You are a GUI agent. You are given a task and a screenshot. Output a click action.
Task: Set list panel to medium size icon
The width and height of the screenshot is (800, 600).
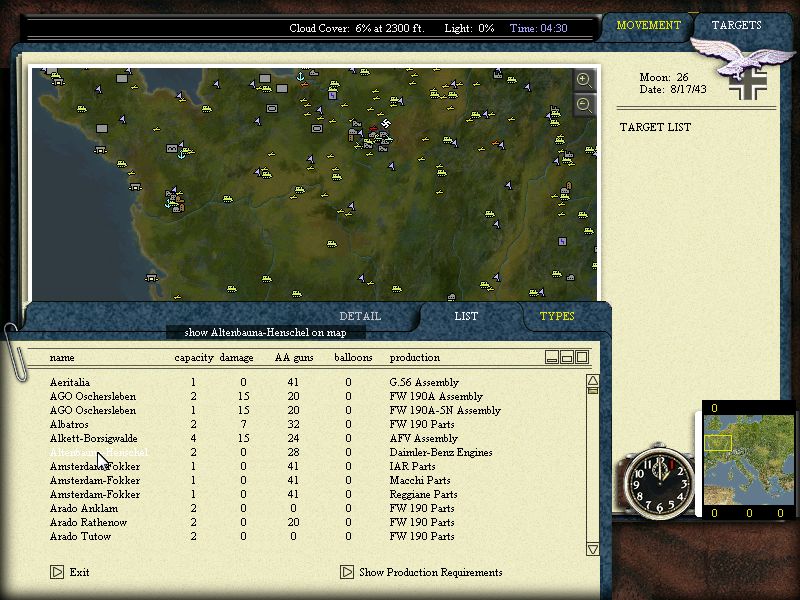(x=567, y=357)
